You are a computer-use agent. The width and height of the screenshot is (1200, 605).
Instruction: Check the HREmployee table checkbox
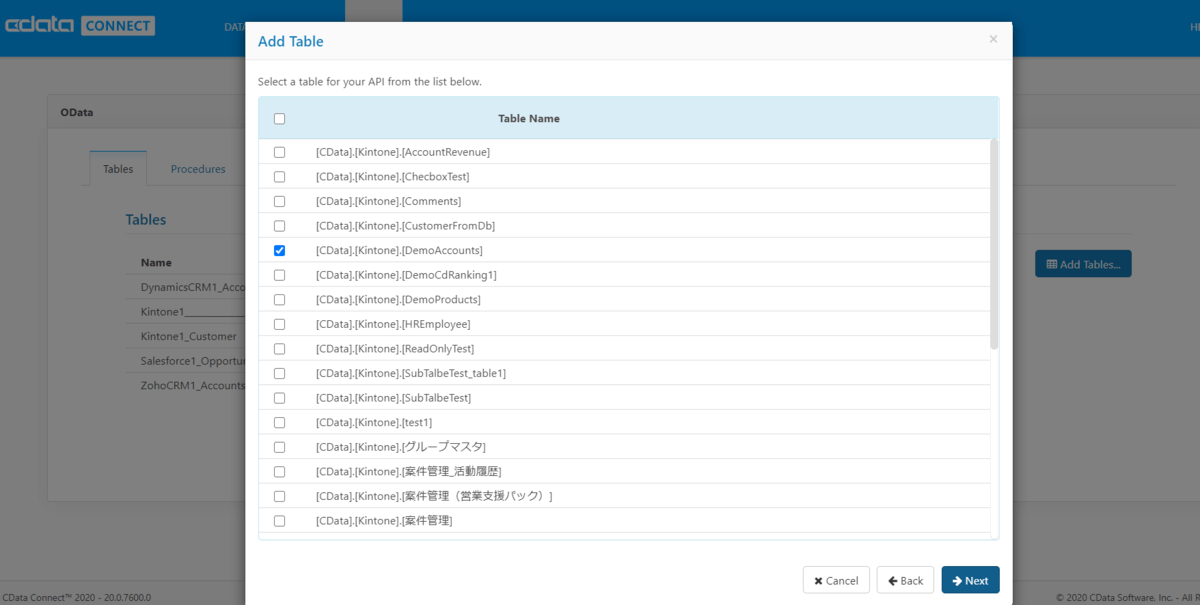coord(279,324)
